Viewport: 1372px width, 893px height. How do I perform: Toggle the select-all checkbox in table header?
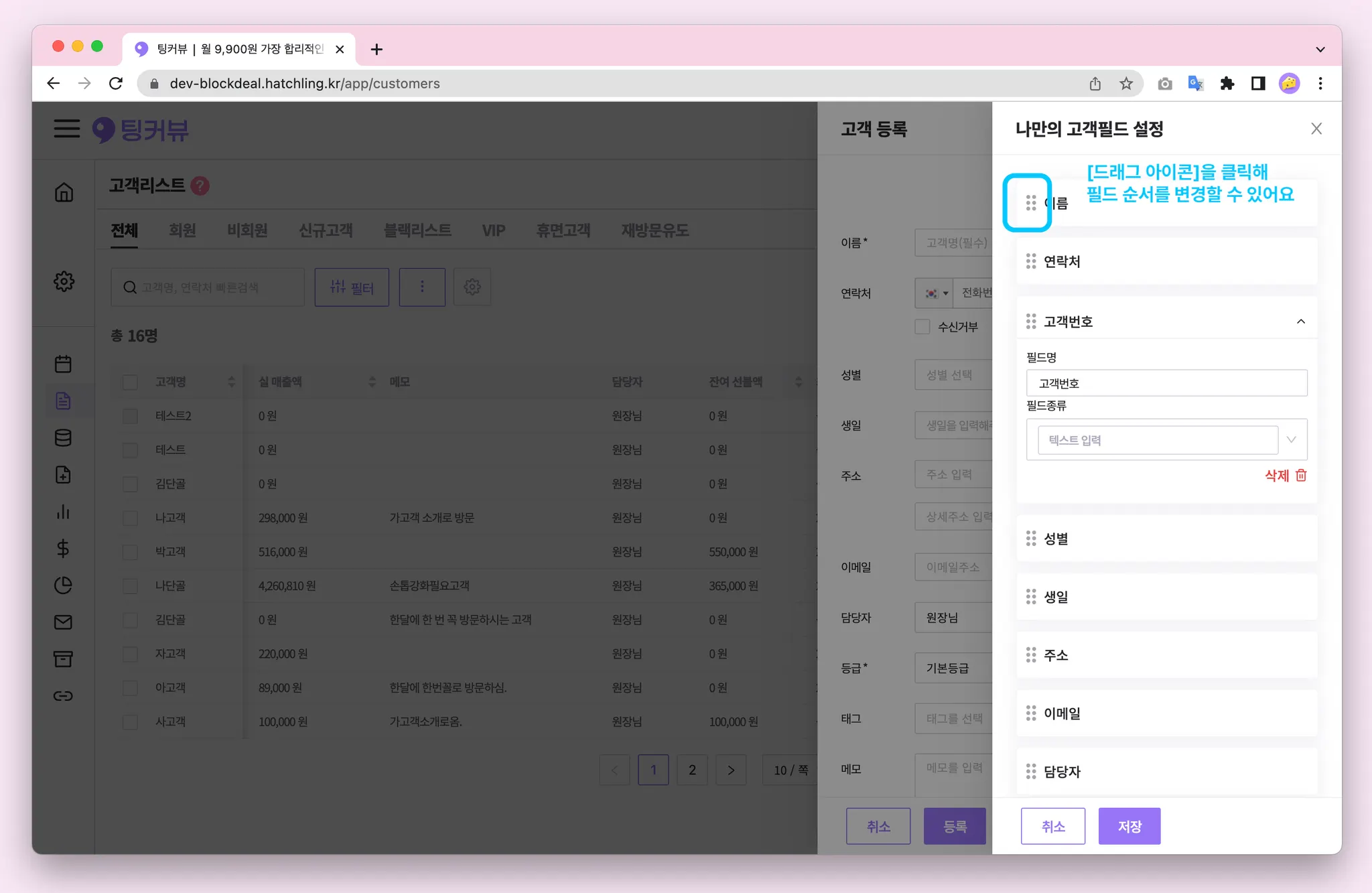point(131,382)
